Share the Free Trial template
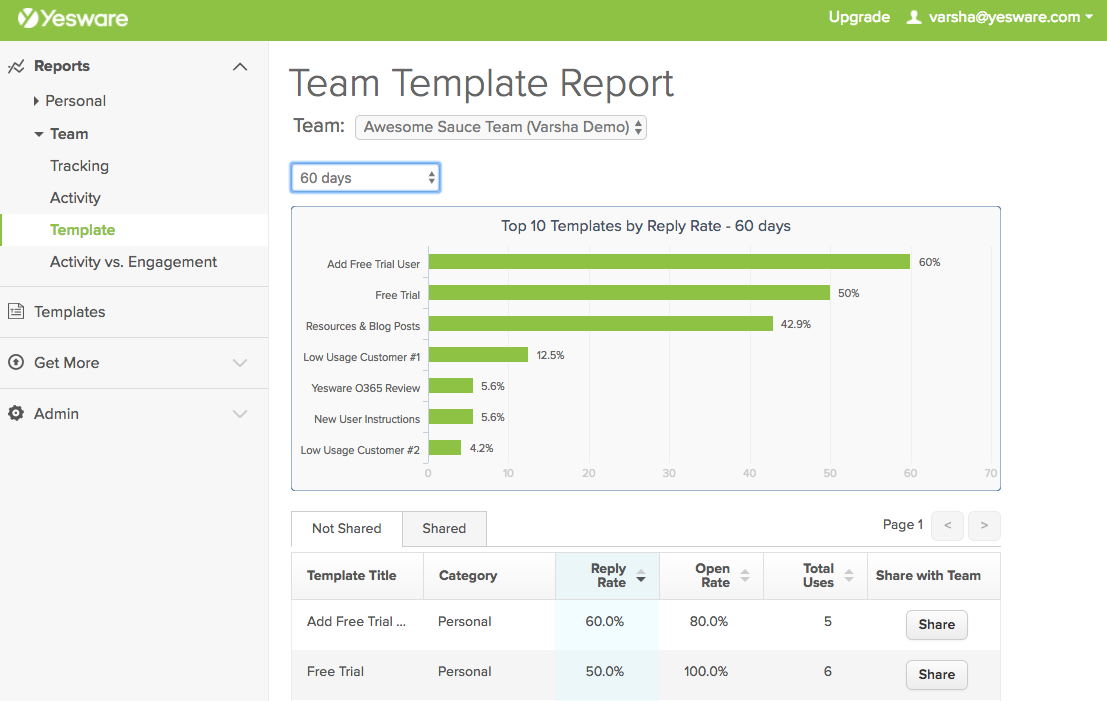 937,675
